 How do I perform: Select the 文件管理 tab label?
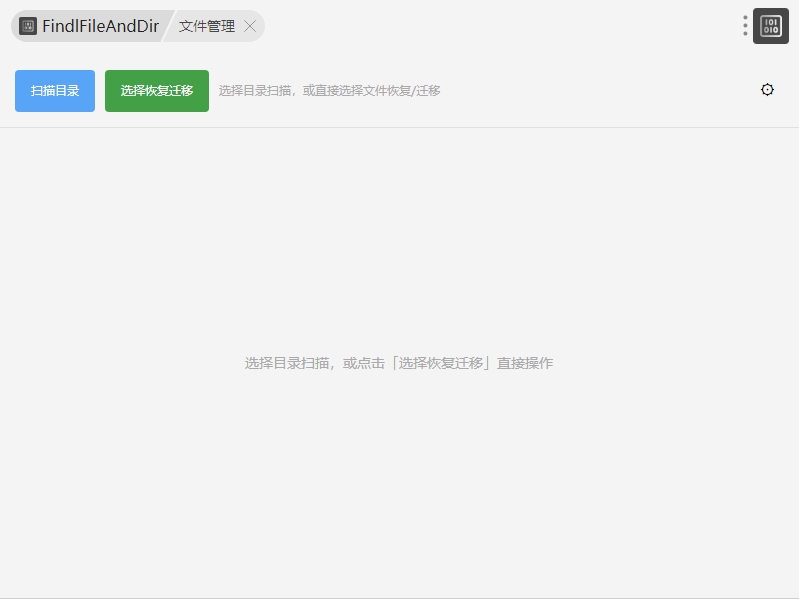point(207,26)
